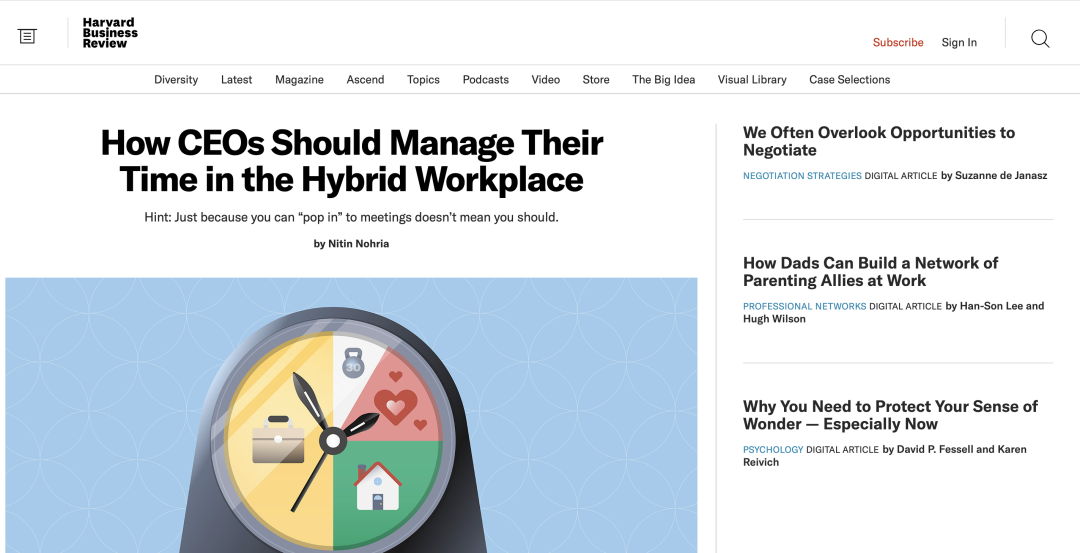Open the Diversity nav item
This screenshot has height=553, width=1080.
(x=176, y=79)
